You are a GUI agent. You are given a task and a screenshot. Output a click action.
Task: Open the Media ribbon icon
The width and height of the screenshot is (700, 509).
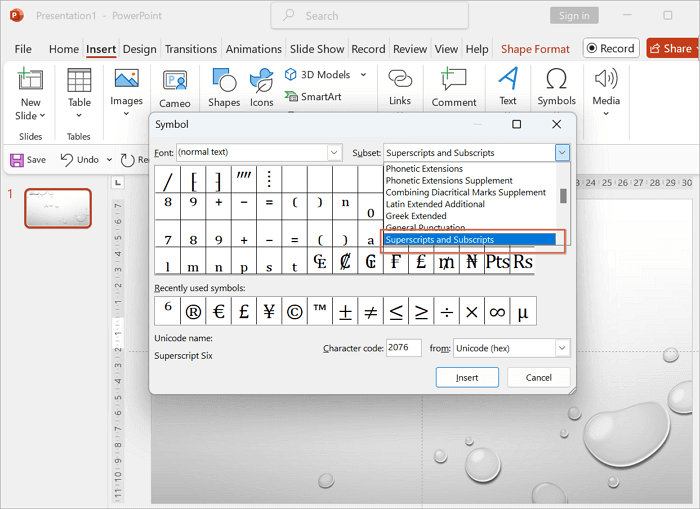click(606, 80)
